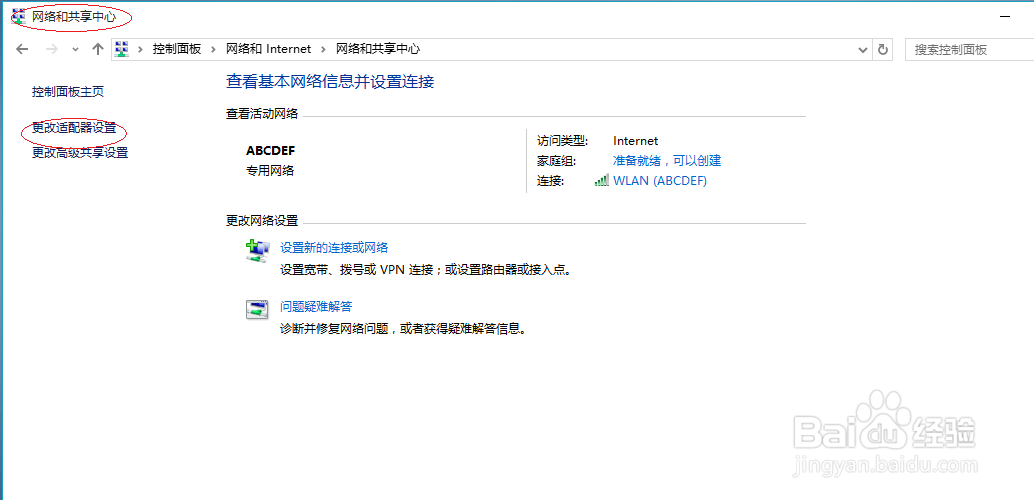Select 网络和共享中心 in the breadcrumb
The width and height of the screenshot is (1034, 500).
378,49
